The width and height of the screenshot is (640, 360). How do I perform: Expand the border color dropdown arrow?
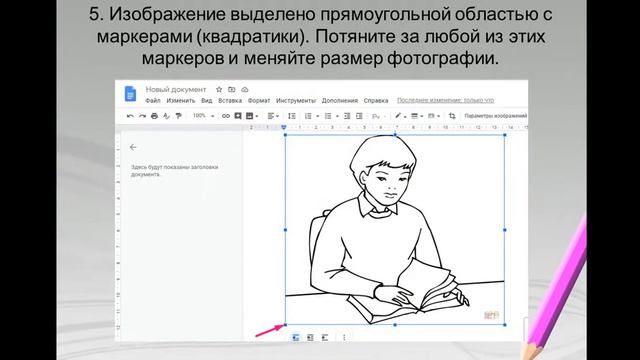point(405,116)
